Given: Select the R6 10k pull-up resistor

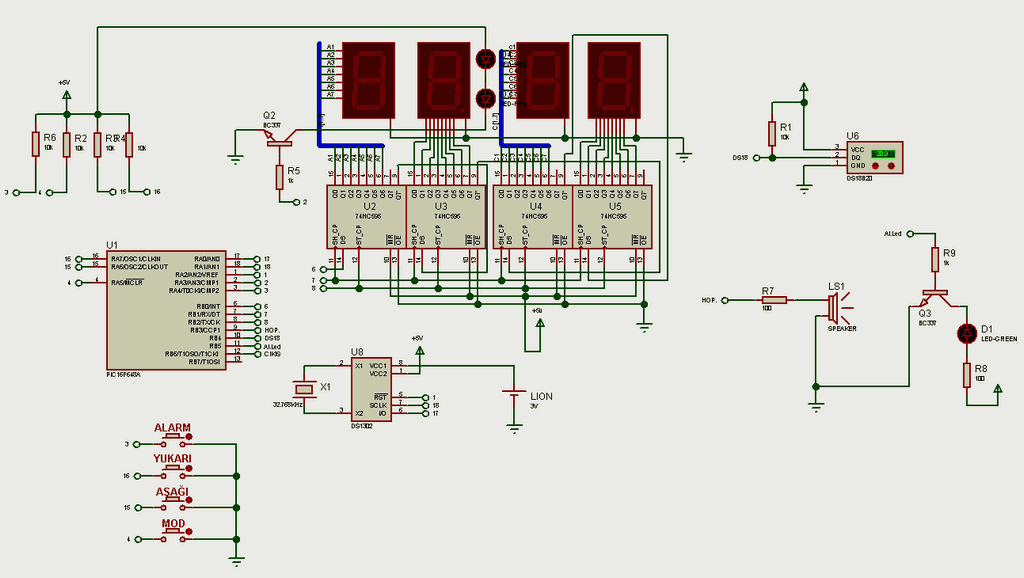Looking at the screenshot, I should click(x=36, y=144).
